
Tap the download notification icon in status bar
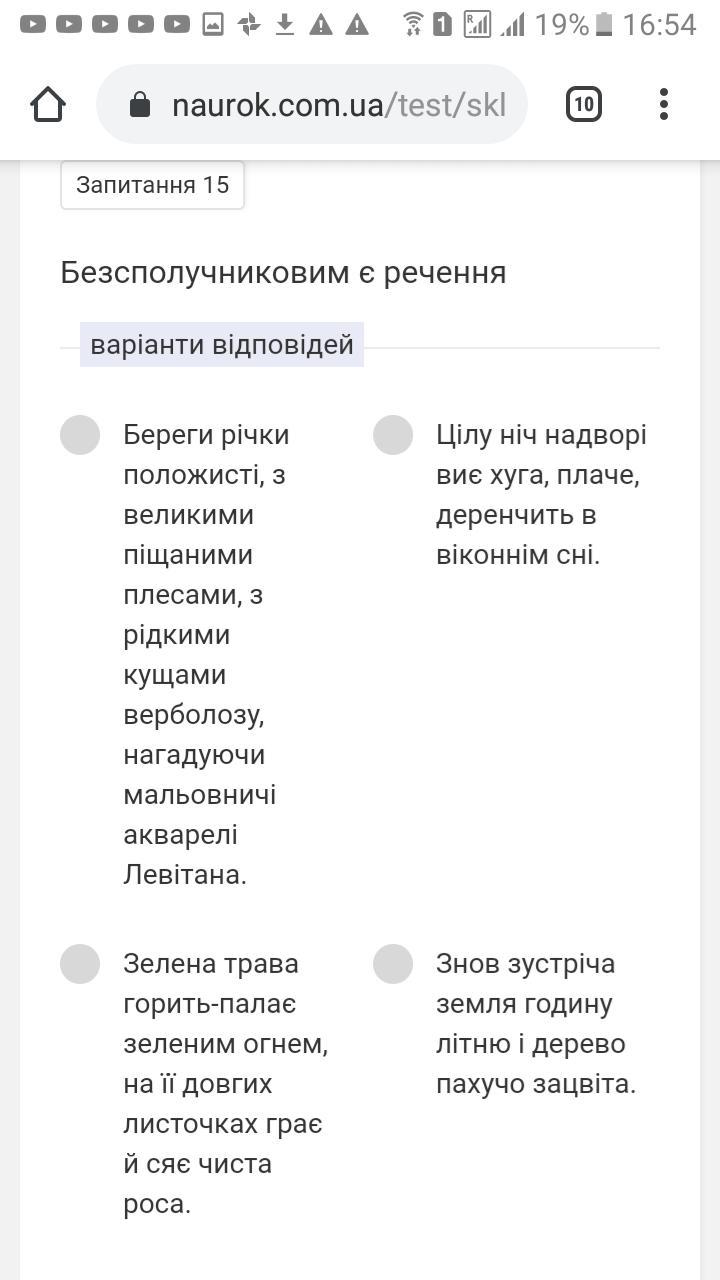[x=285, y=24]
